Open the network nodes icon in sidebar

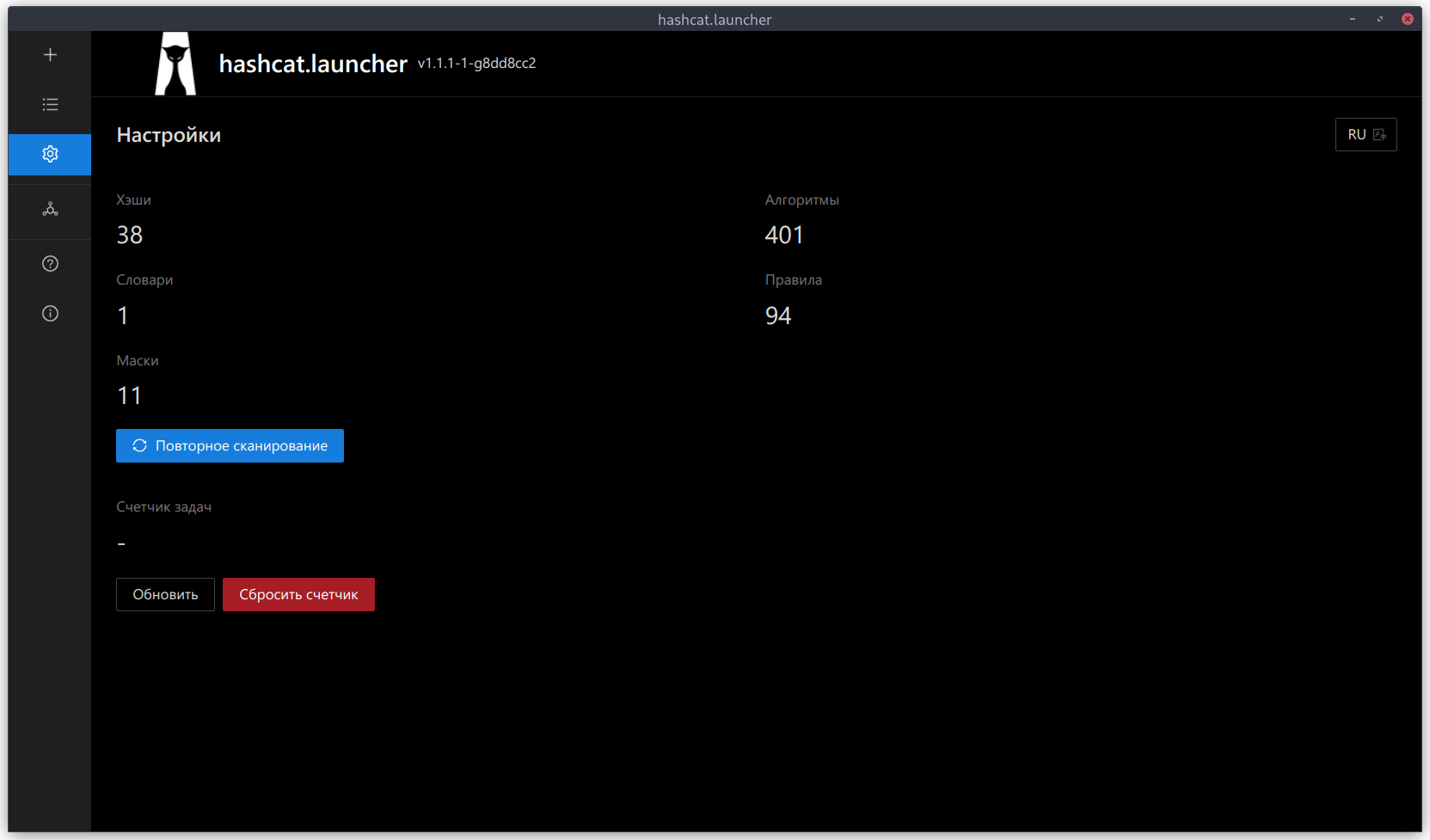(x=50, y=209)
